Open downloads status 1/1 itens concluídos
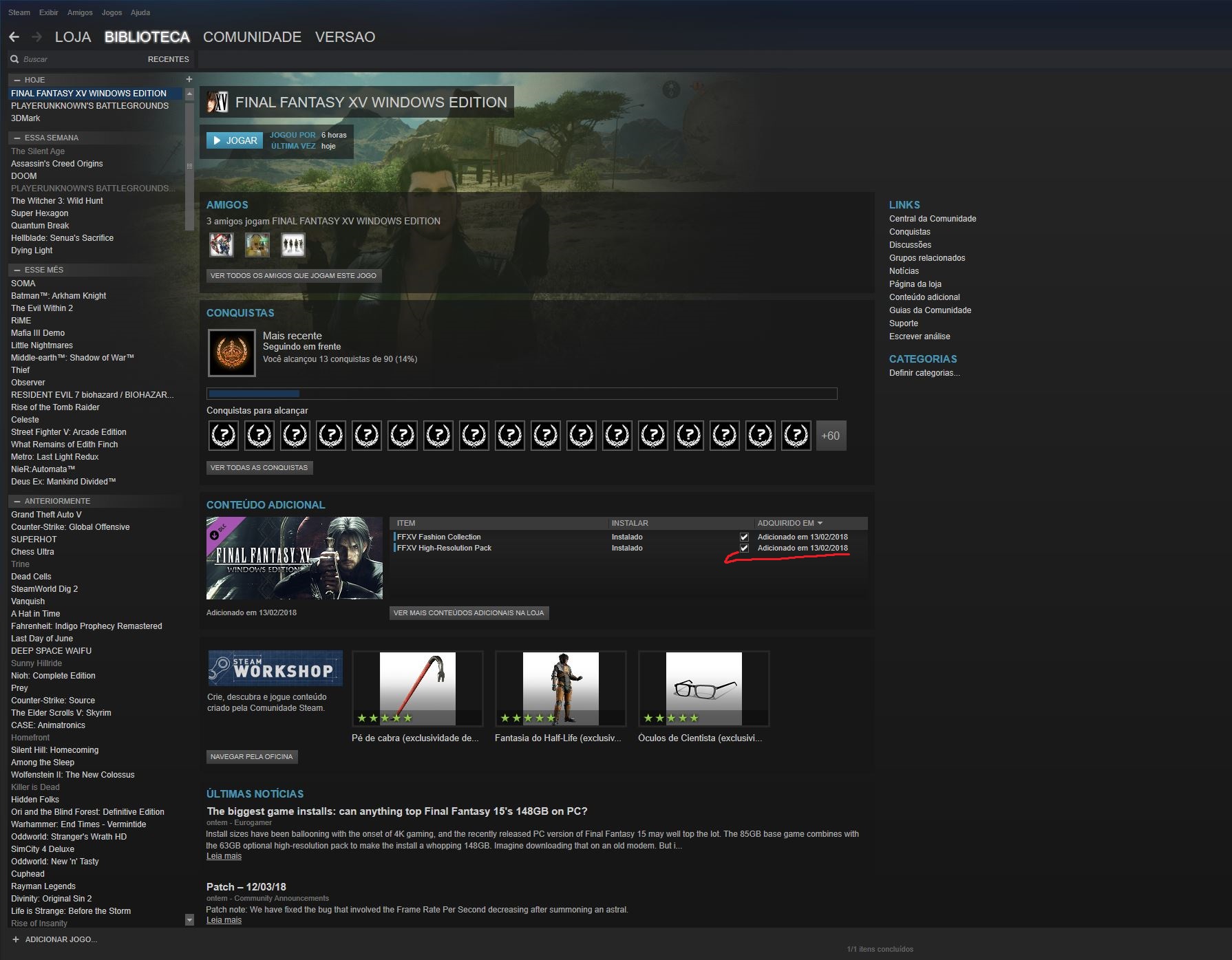 pos(880,949)
